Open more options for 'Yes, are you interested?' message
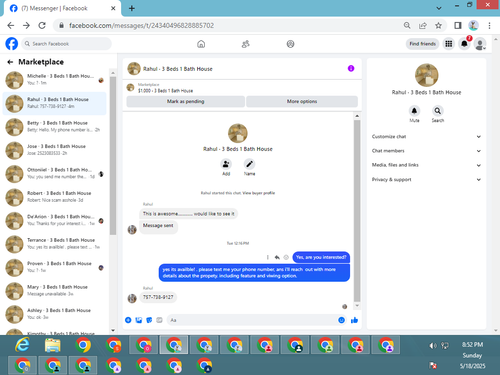This screenshot has height=375, width=500. pos(267,257)
